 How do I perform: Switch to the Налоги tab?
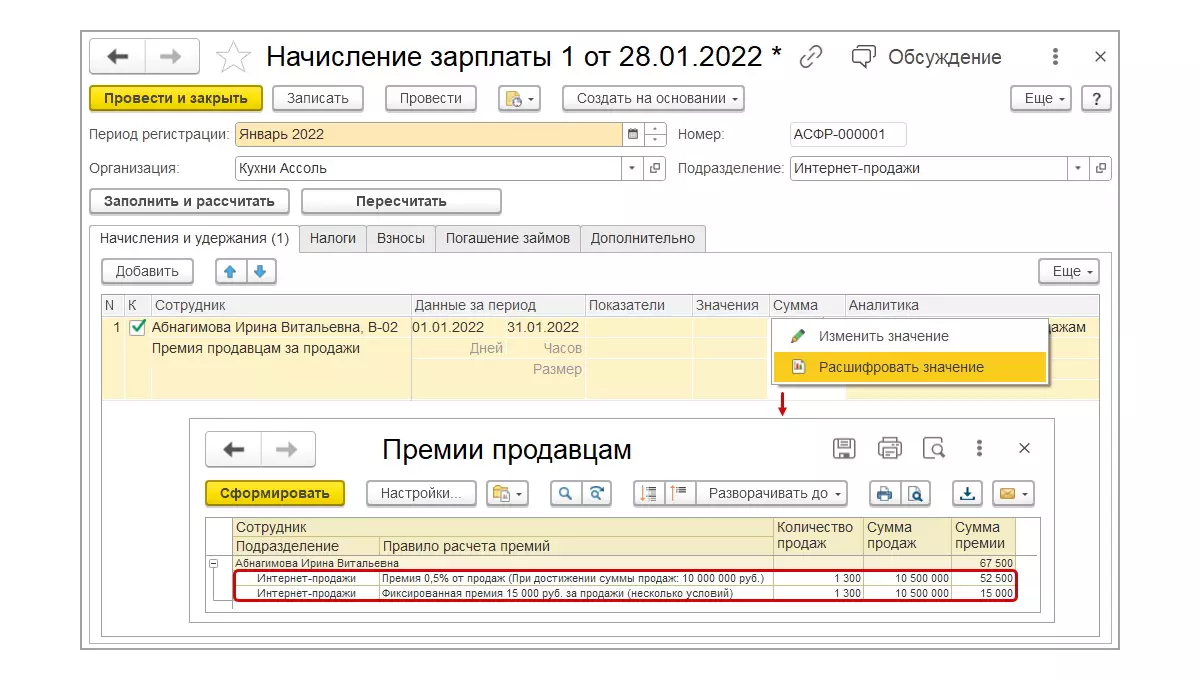[x=333, y=238]
